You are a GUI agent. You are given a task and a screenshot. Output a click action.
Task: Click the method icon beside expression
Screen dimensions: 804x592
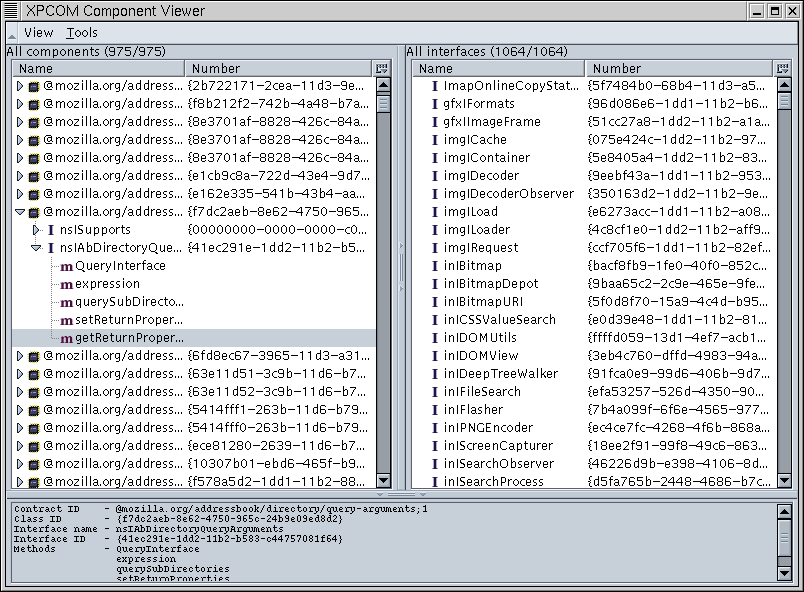click(x=66, y=284)
